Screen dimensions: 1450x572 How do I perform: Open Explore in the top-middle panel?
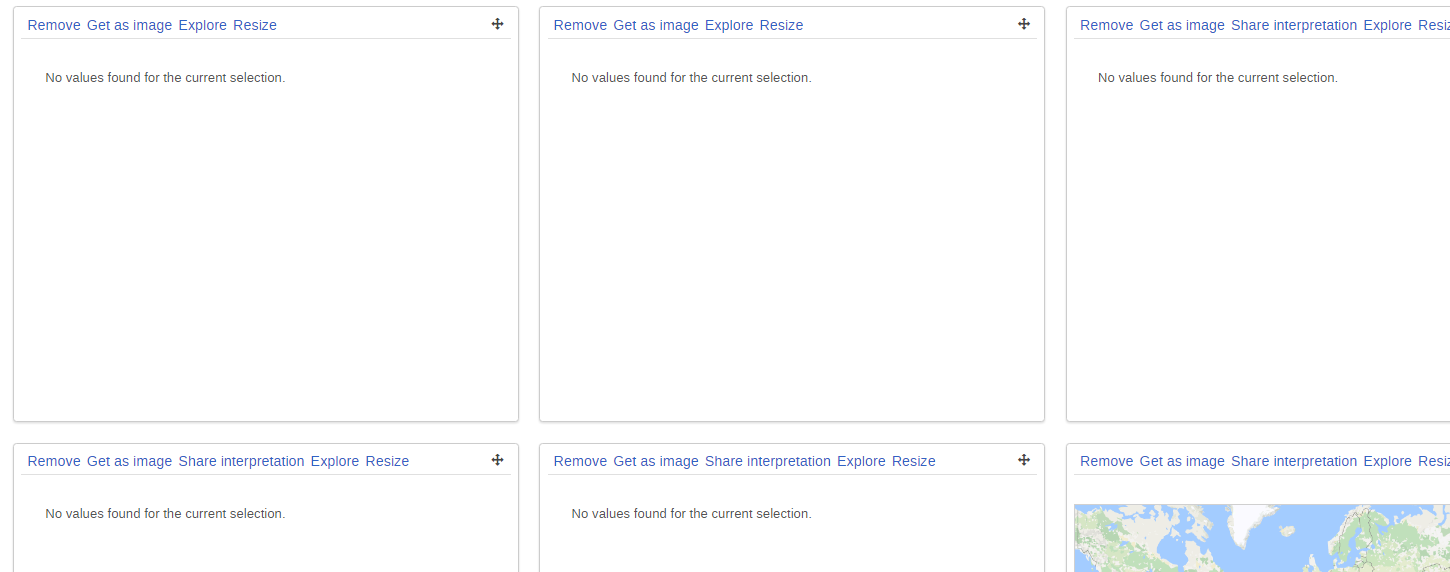tap(729, 25)
